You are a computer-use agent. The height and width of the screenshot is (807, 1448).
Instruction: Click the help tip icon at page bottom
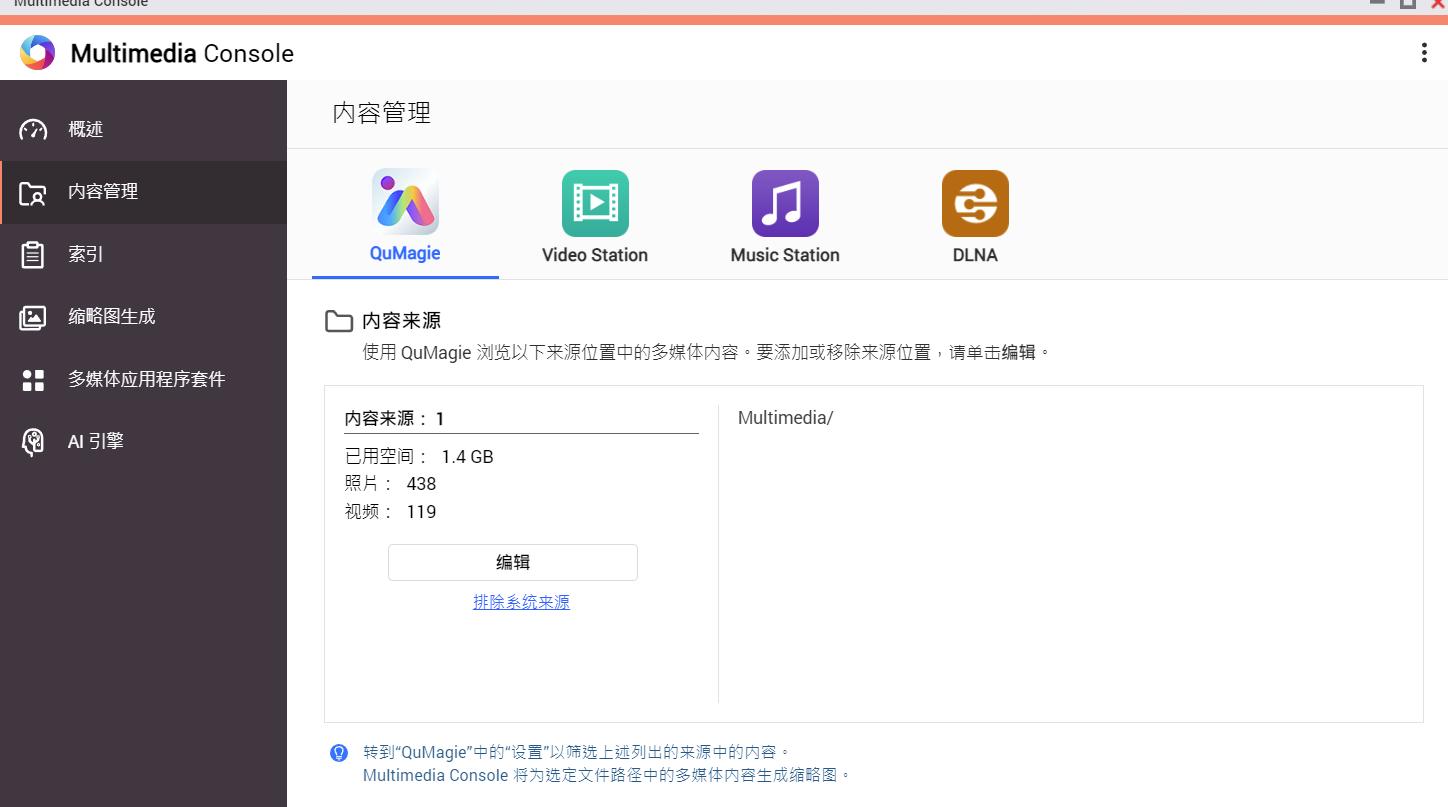pos(338,751)
